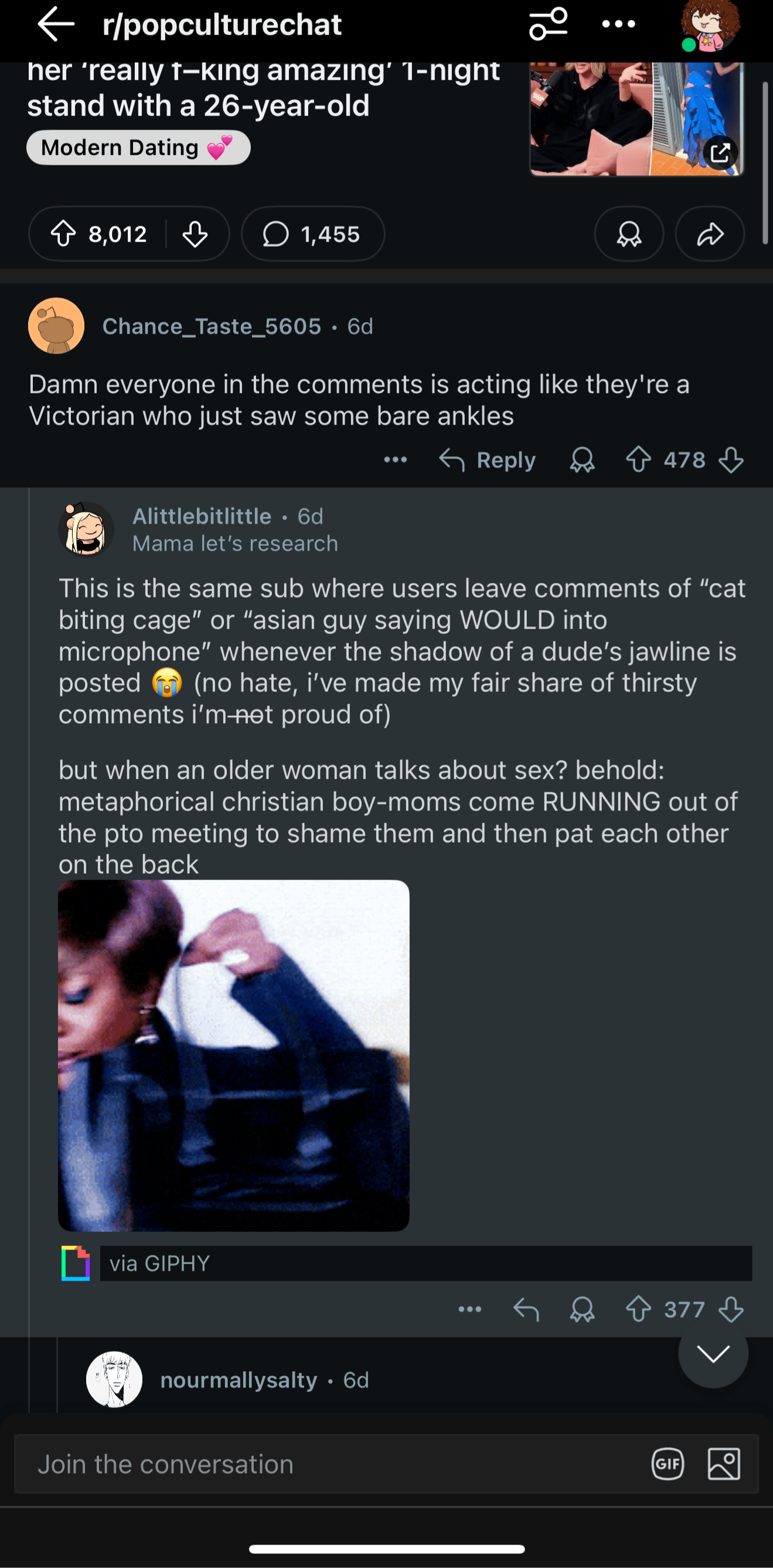The width and height of the screenshot is (773, 1568).
Task: Award Alittlebitlittle's comment
Action: (582, 1309)
